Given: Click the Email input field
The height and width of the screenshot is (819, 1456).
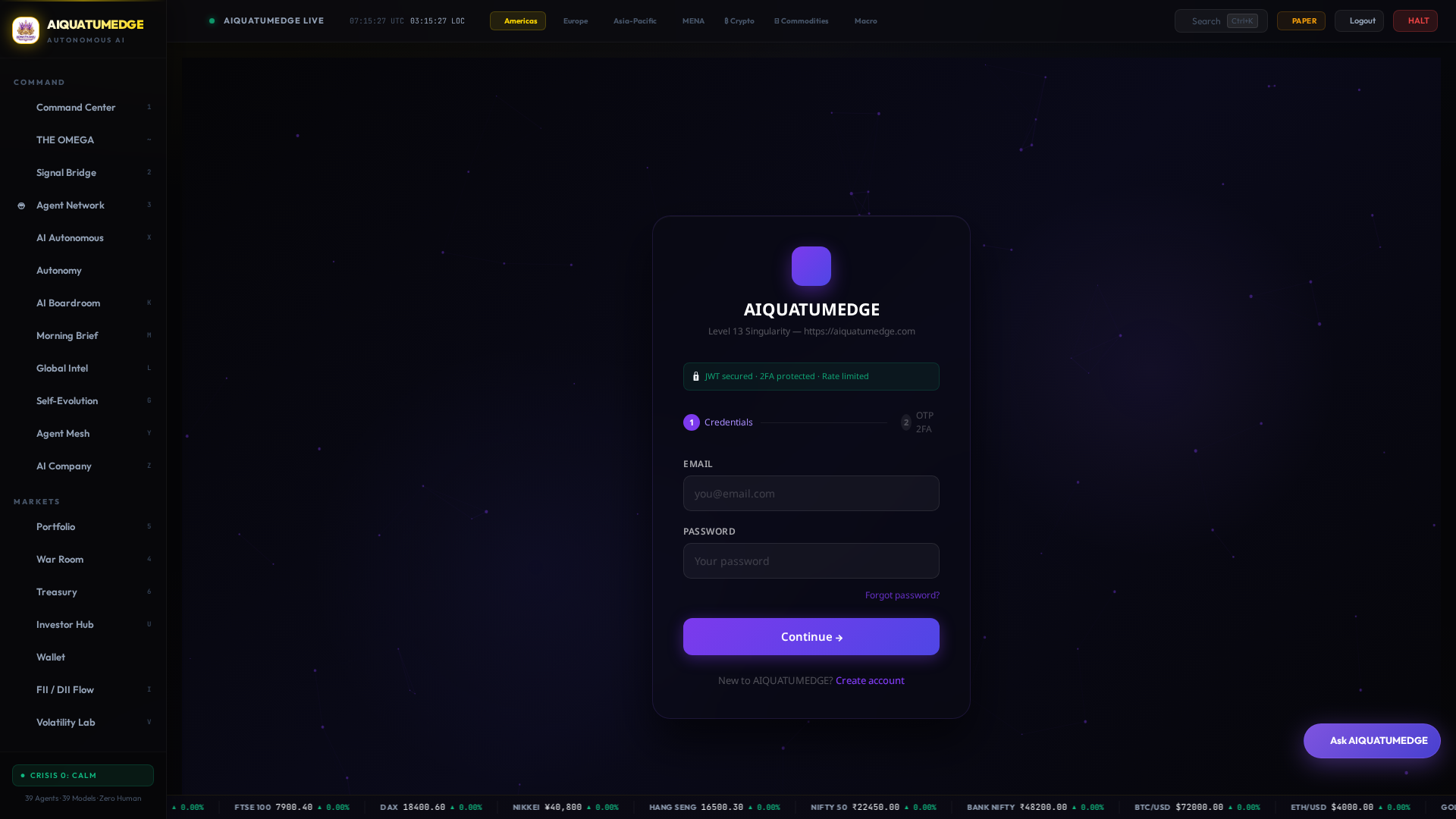Looking at the screenshot, I should tap(811, 494).
